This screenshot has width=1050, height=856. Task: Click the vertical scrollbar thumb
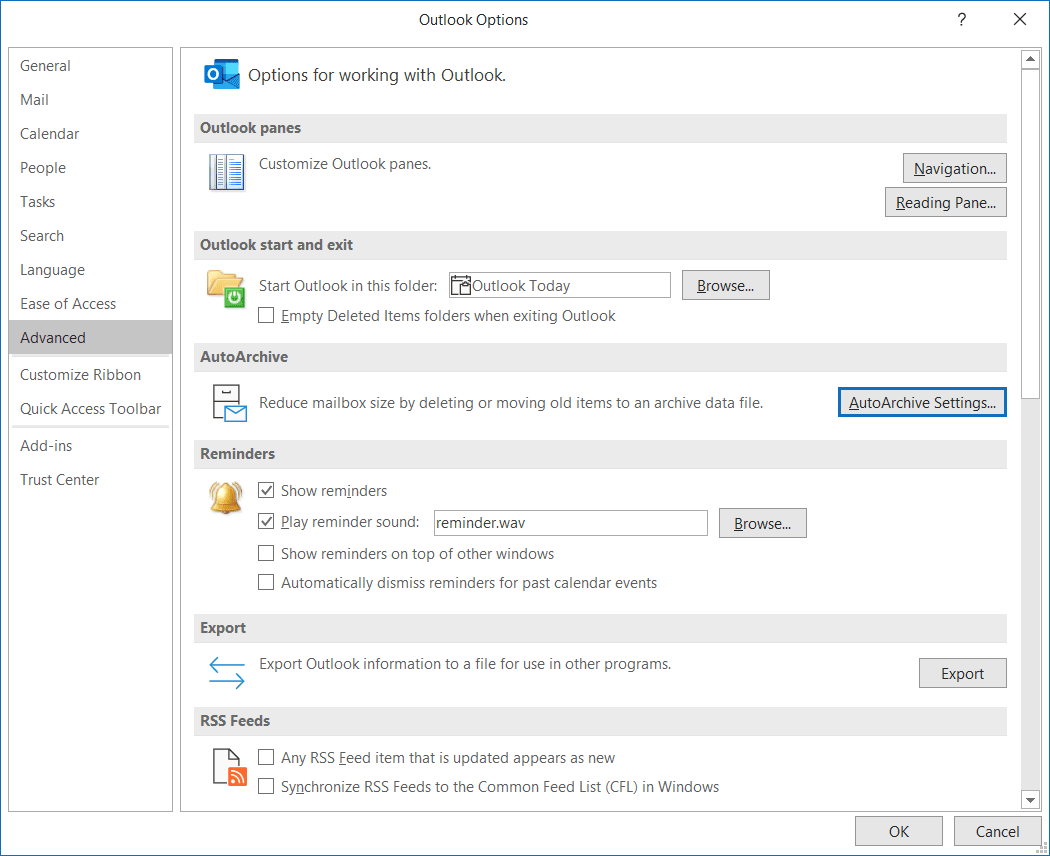1030,234
